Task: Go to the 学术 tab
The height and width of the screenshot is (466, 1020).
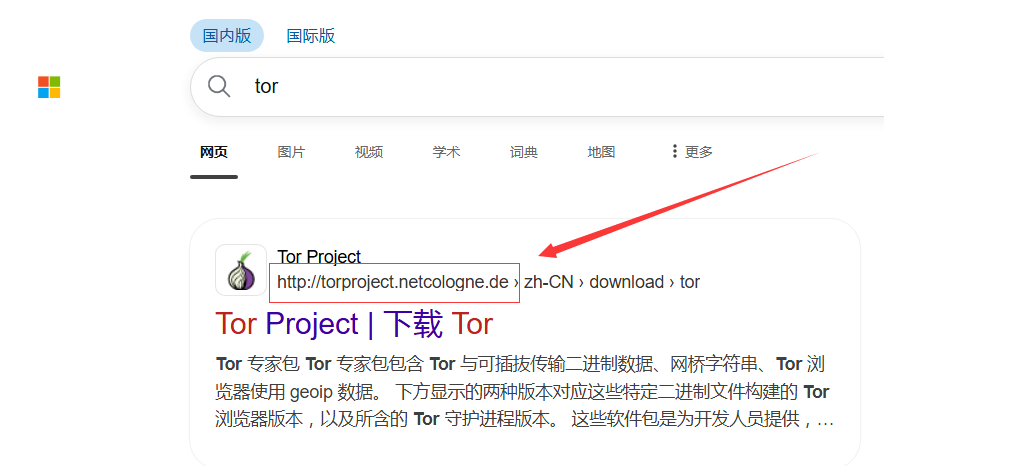Action: click(446, 152)
